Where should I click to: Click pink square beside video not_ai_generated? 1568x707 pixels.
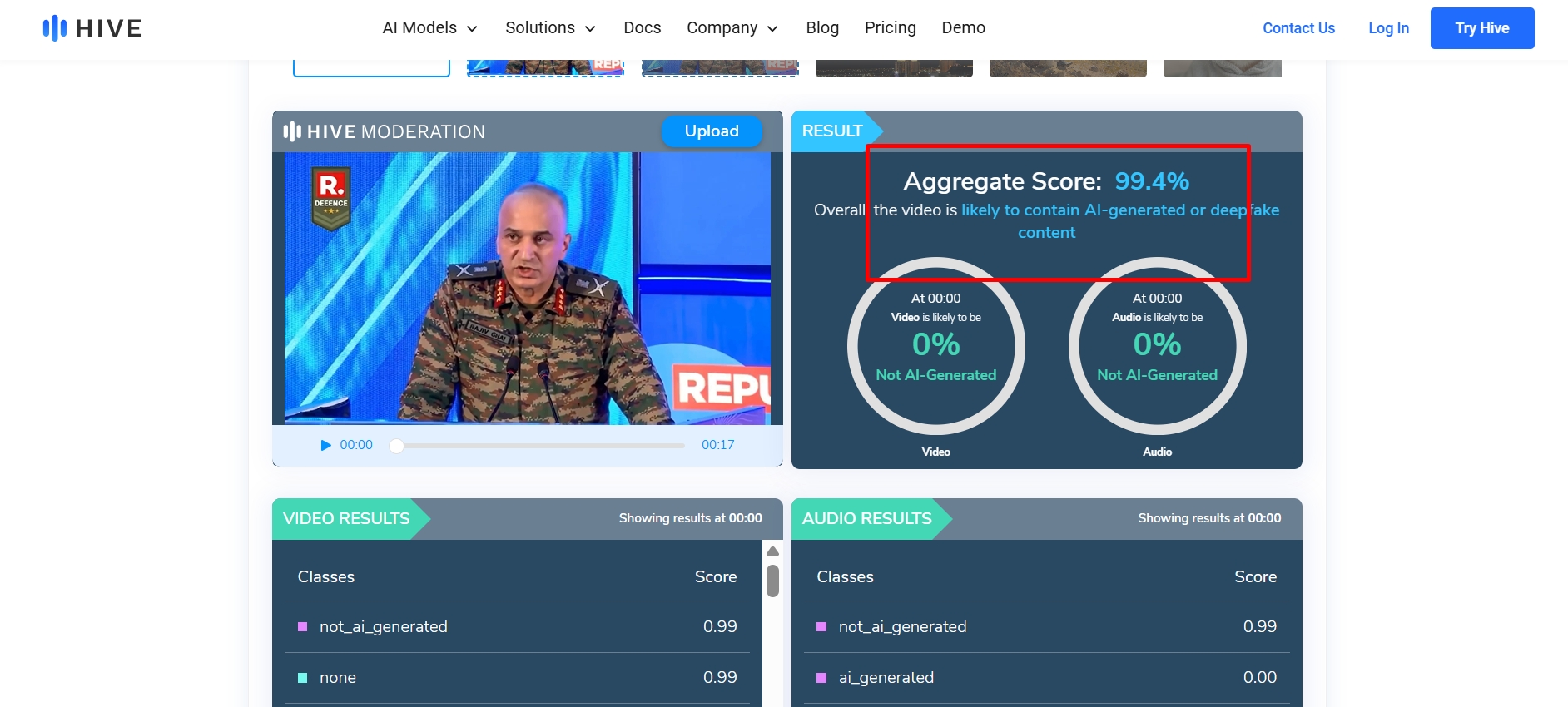tap(303, 627)
